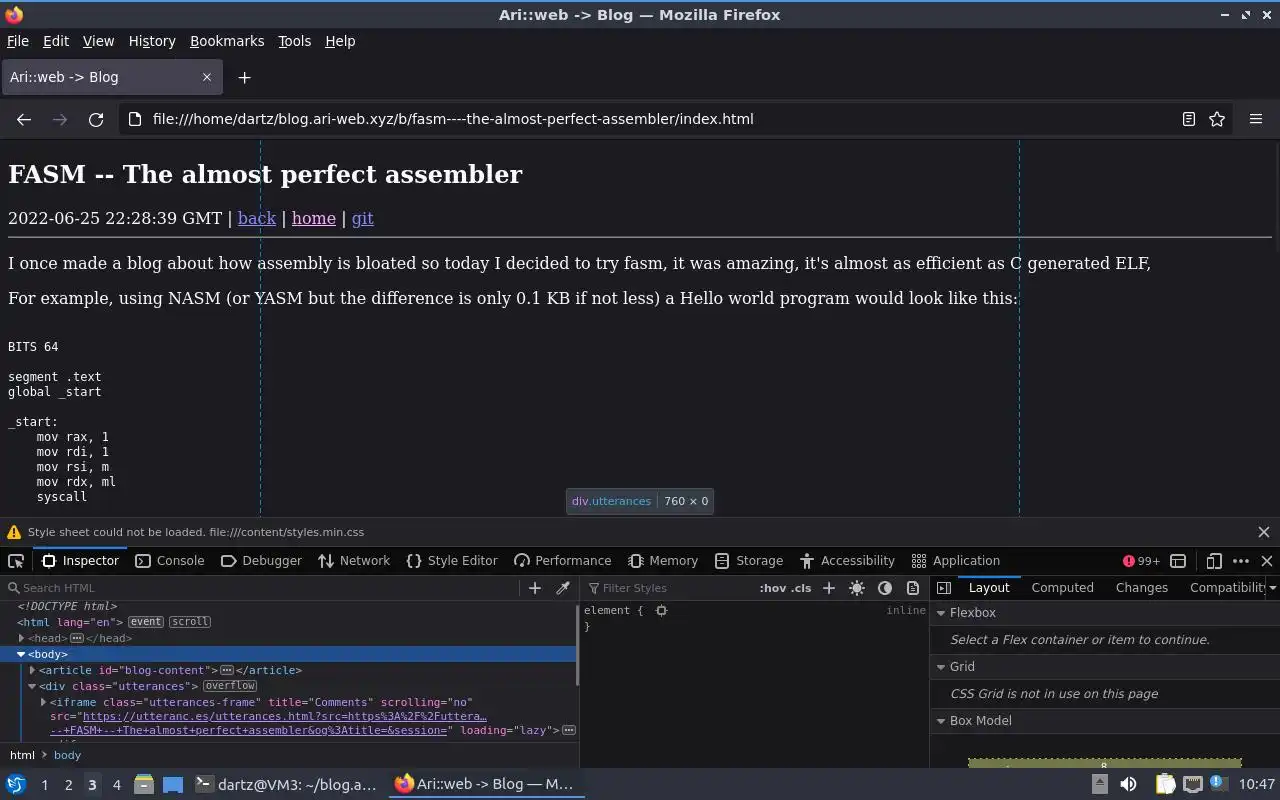Open the Firefox hamburger application menu
This screenshot has height=800, width=1280.
[x=1256, y=119]
